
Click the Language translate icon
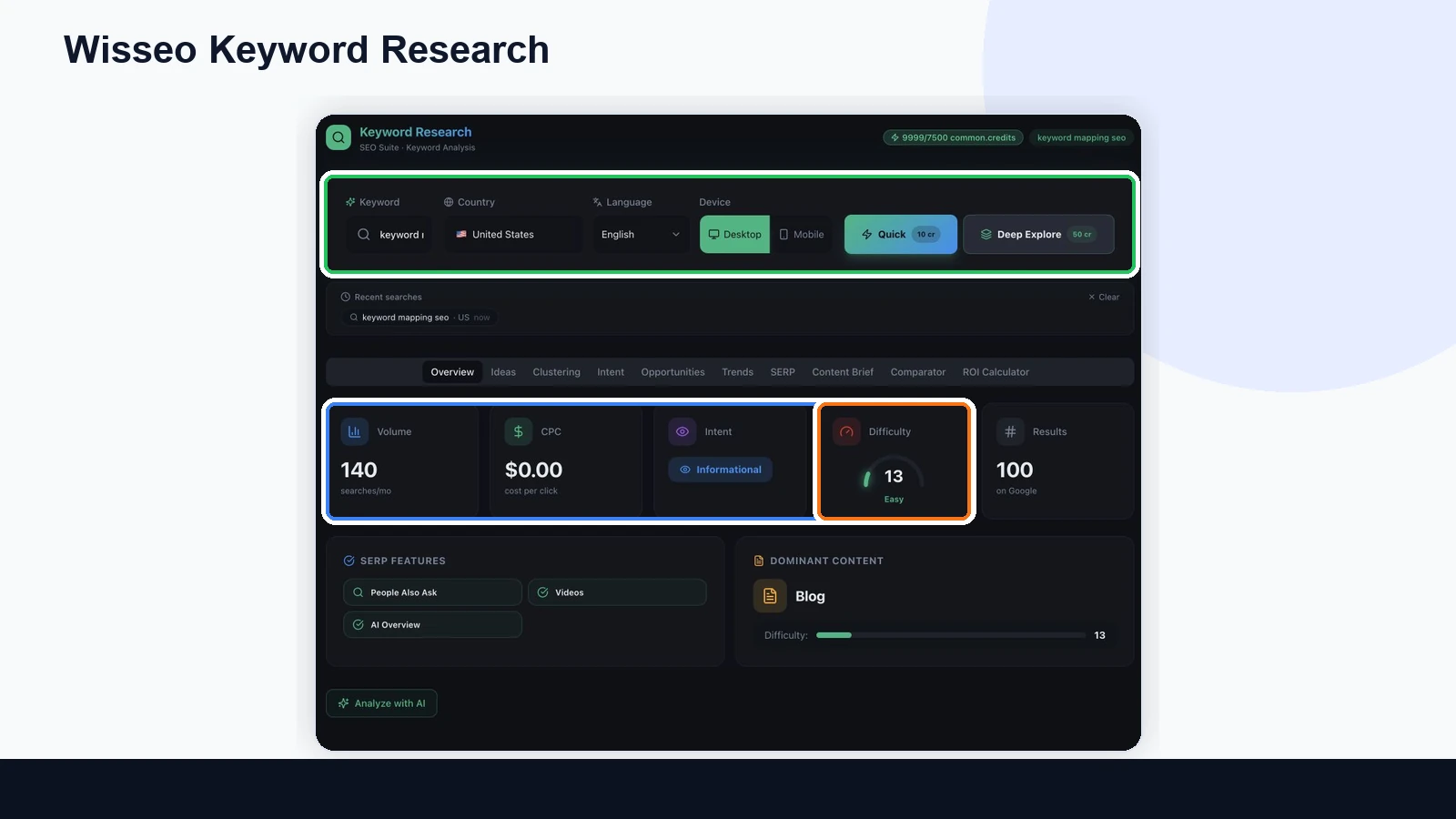pos(597,202)
